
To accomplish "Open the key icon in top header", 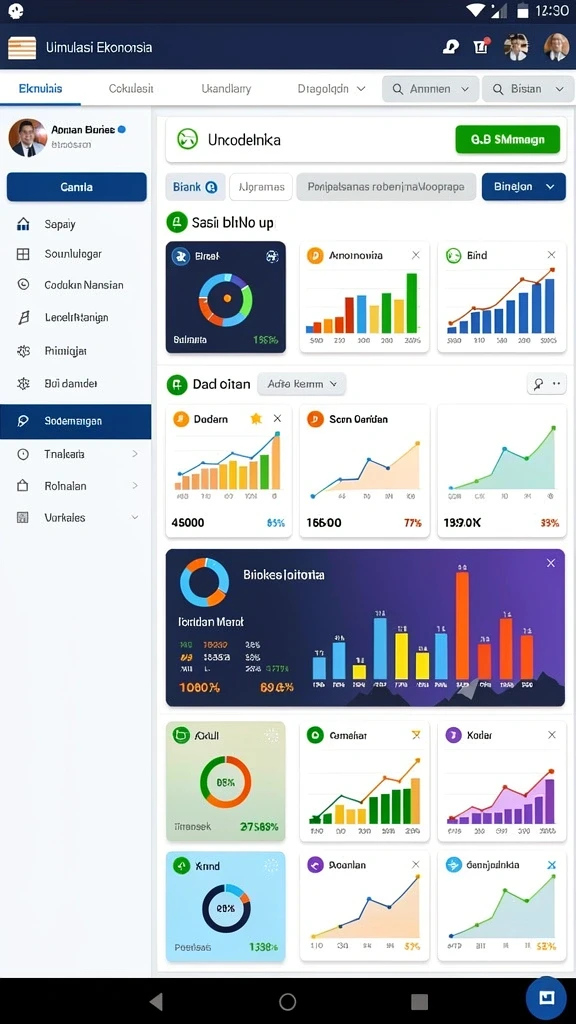I will click(x=451, y=46).
